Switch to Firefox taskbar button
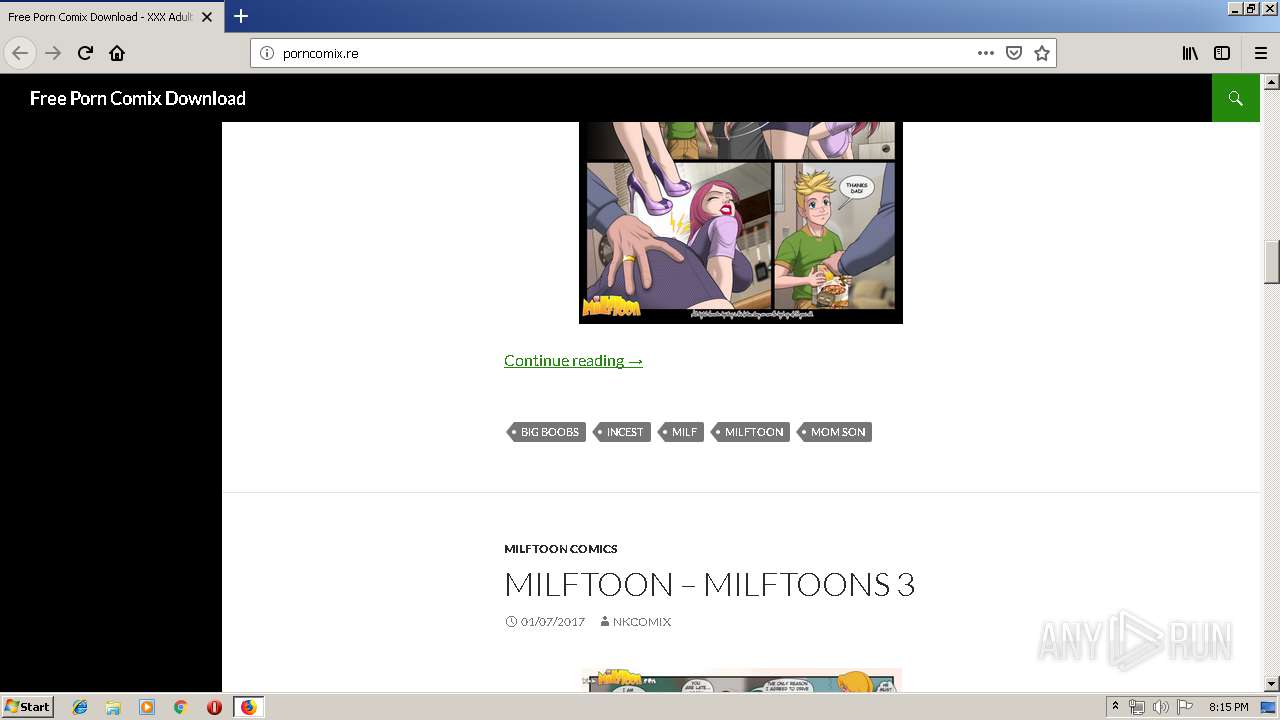Screen dimensions: 1280x720 [x=248, y=707]
